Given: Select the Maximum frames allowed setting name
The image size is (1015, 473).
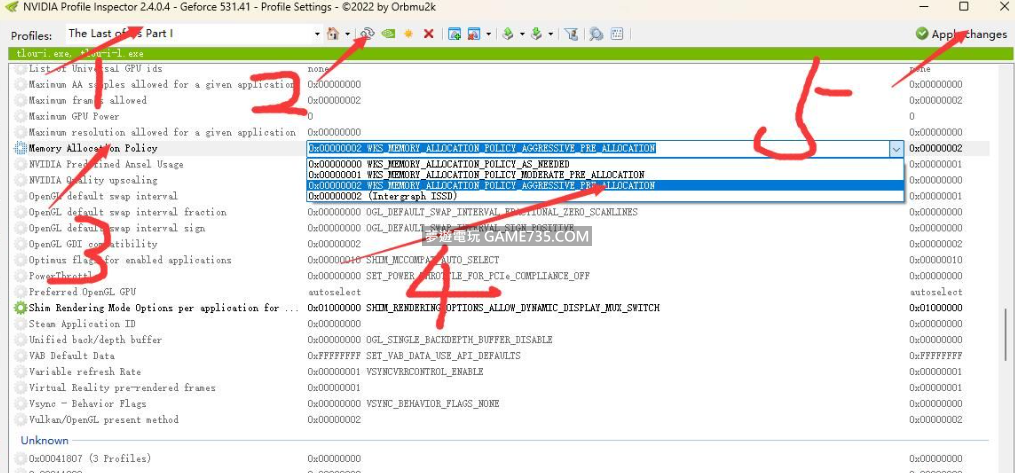Looking at the screenshot, I should click(87, 100).
